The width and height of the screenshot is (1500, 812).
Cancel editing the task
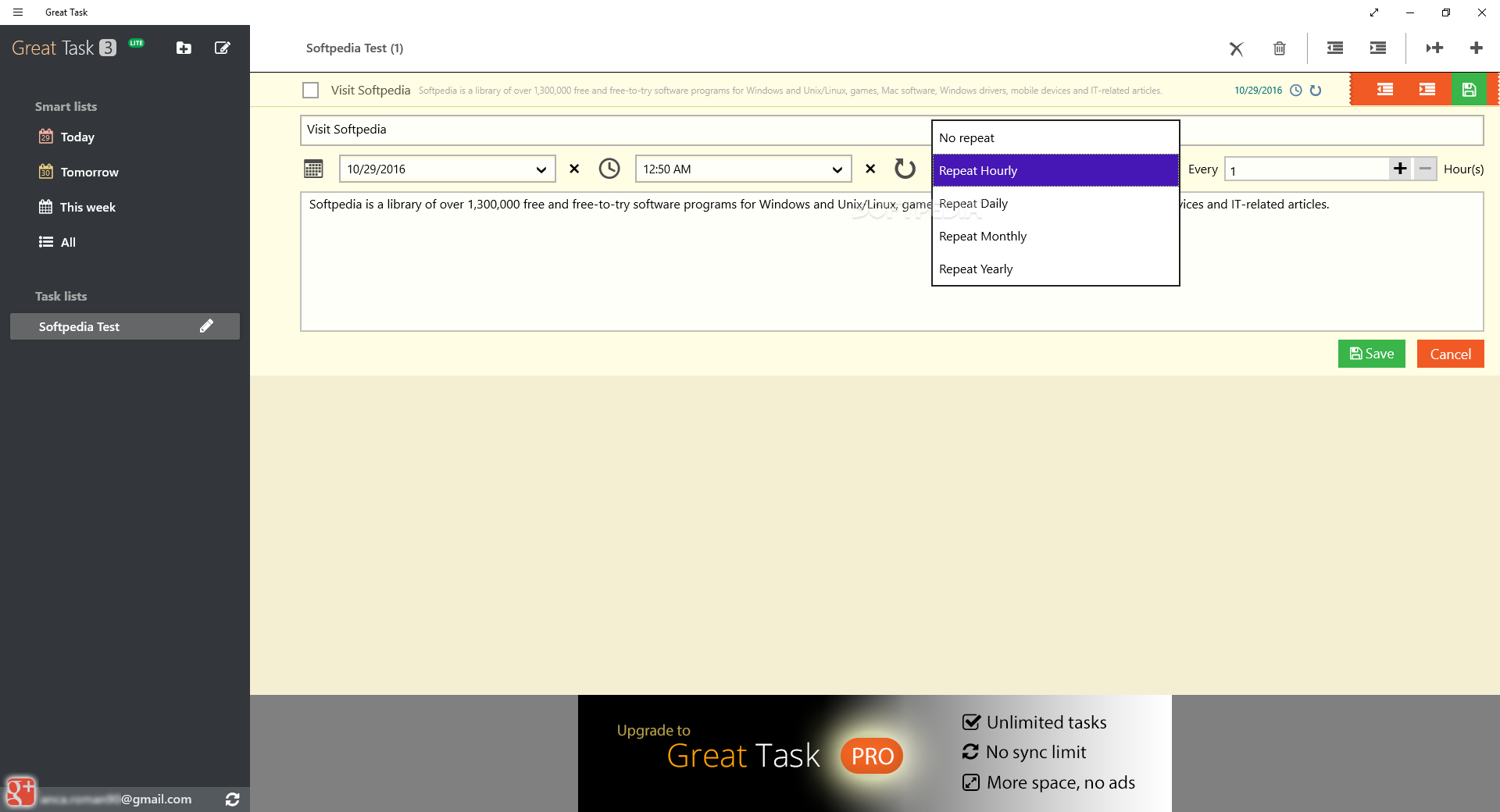tap(1450, 354)
